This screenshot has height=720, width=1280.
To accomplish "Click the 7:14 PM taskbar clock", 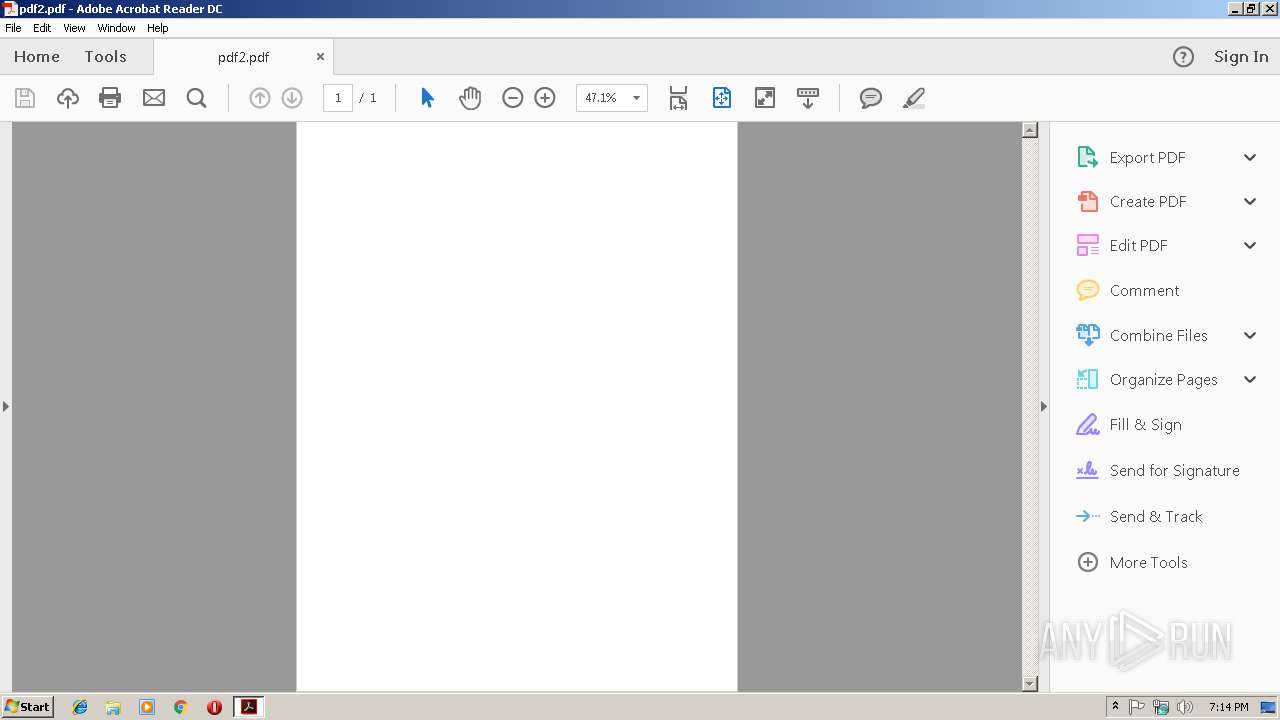I will (x=1228, y=707).
